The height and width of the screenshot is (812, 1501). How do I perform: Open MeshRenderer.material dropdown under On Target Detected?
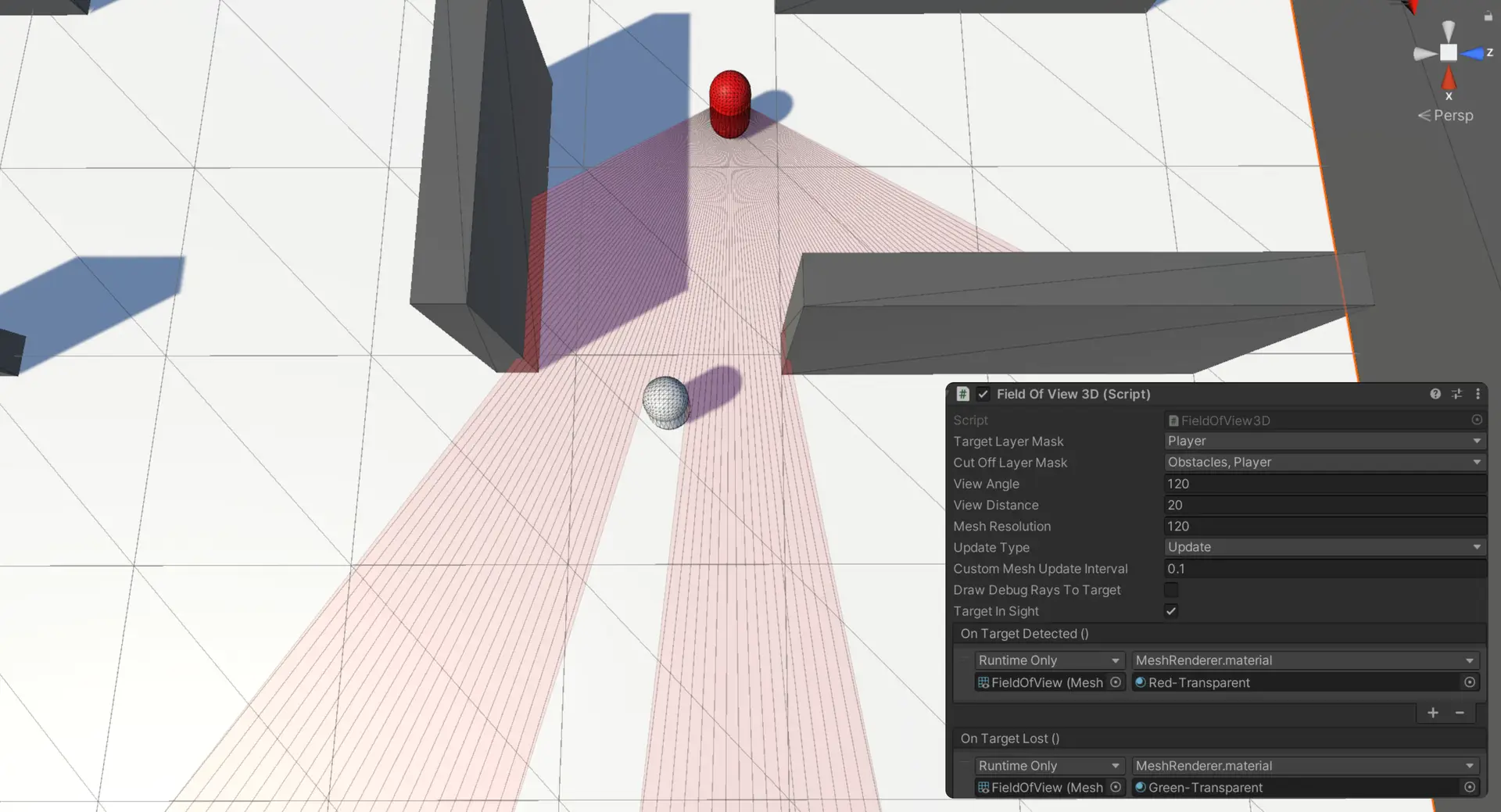(x=1305, y=661)
